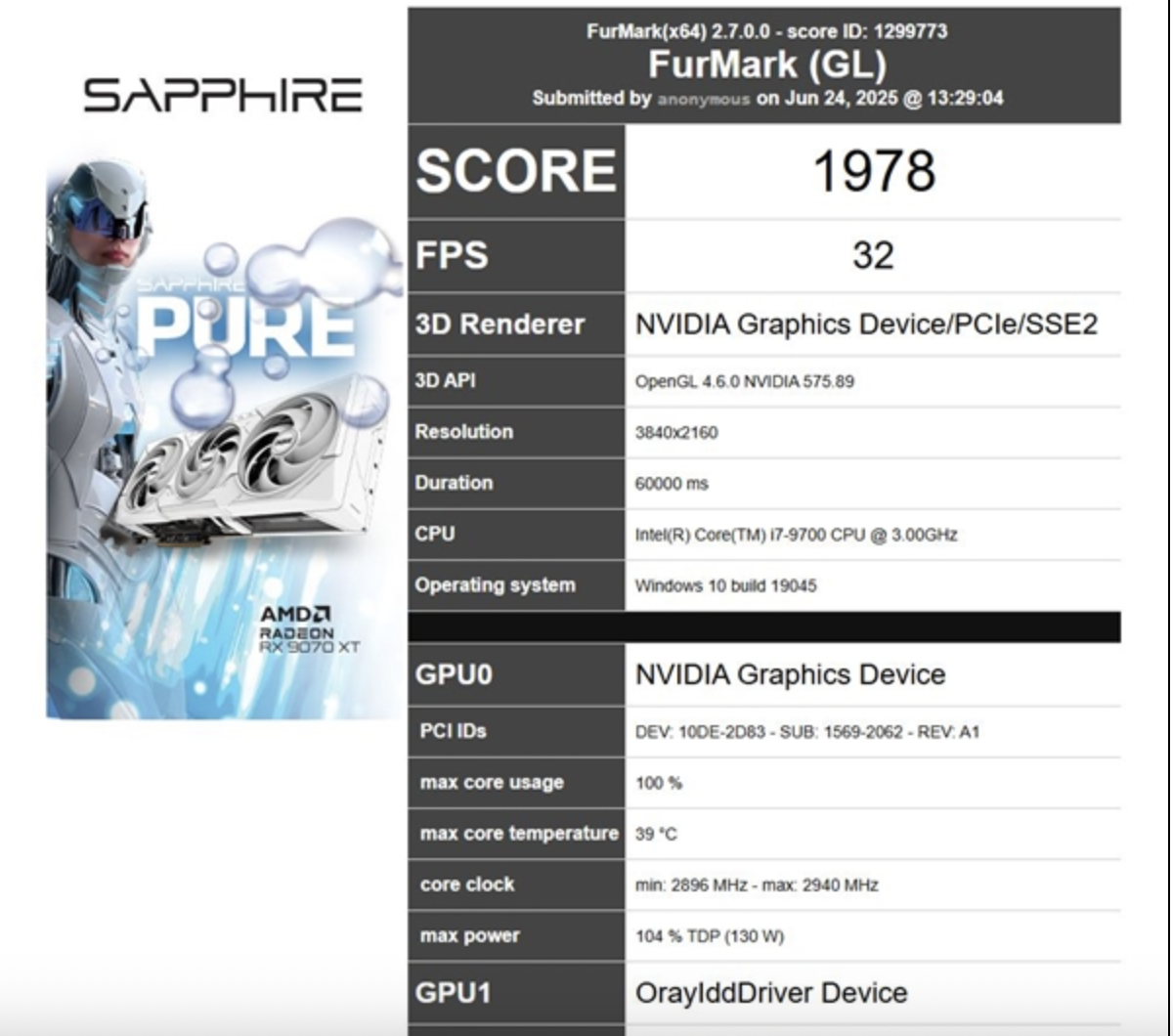Select DEV: 10DE-2D83 PCI ID value
Image resolution: width=1173 pixels, height=1036 pixels.
806,732
